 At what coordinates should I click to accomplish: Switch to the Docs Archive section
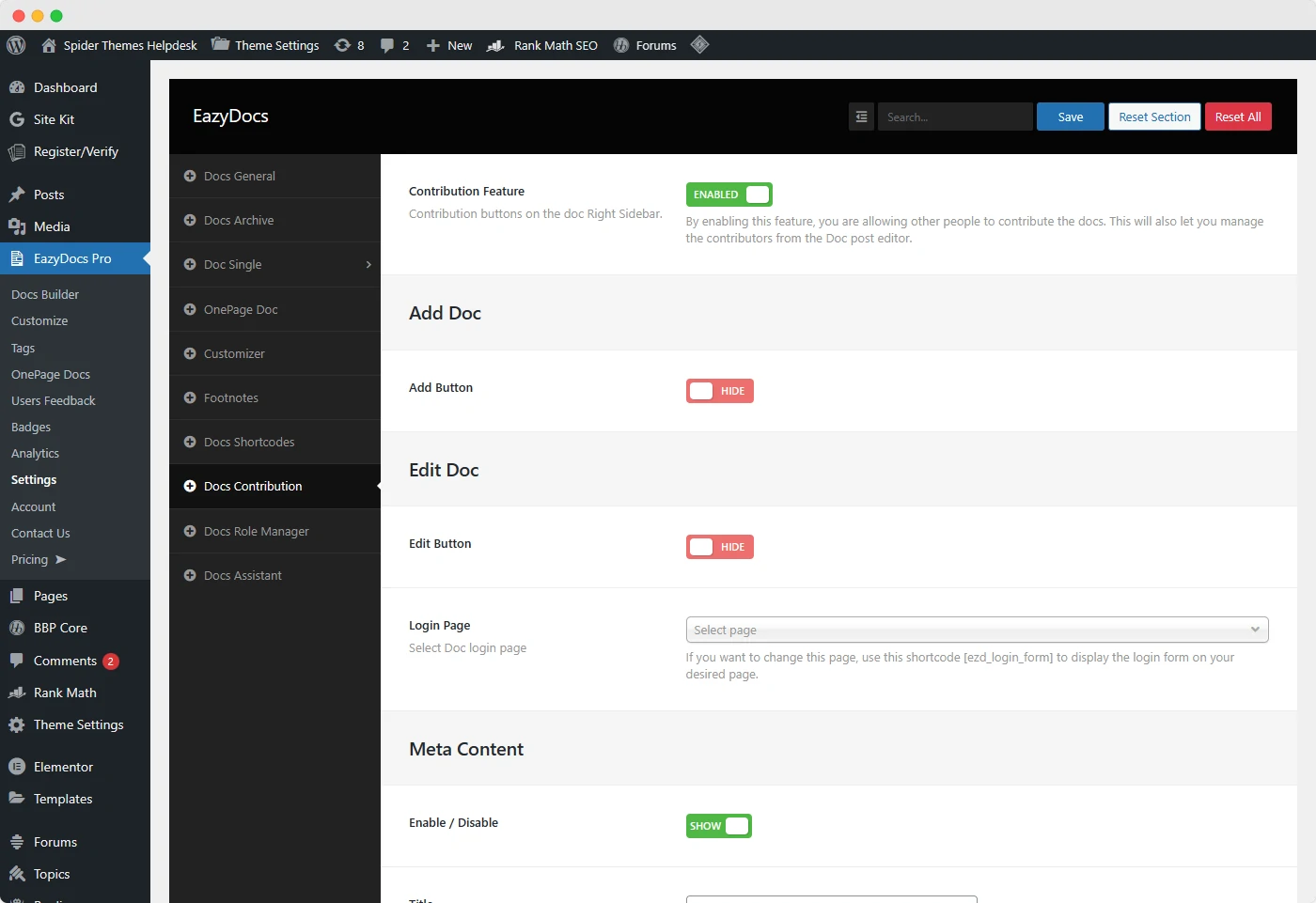(x=237, y=220)
